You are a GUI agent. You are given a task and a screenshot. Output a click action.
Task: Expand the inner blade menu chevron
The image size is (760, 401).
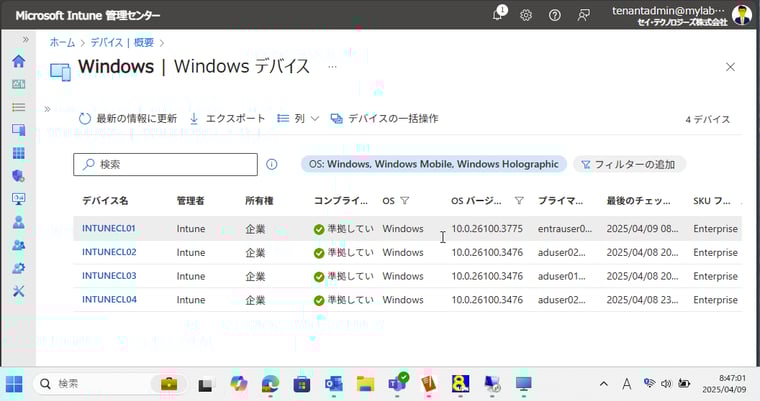coord(48,109)
